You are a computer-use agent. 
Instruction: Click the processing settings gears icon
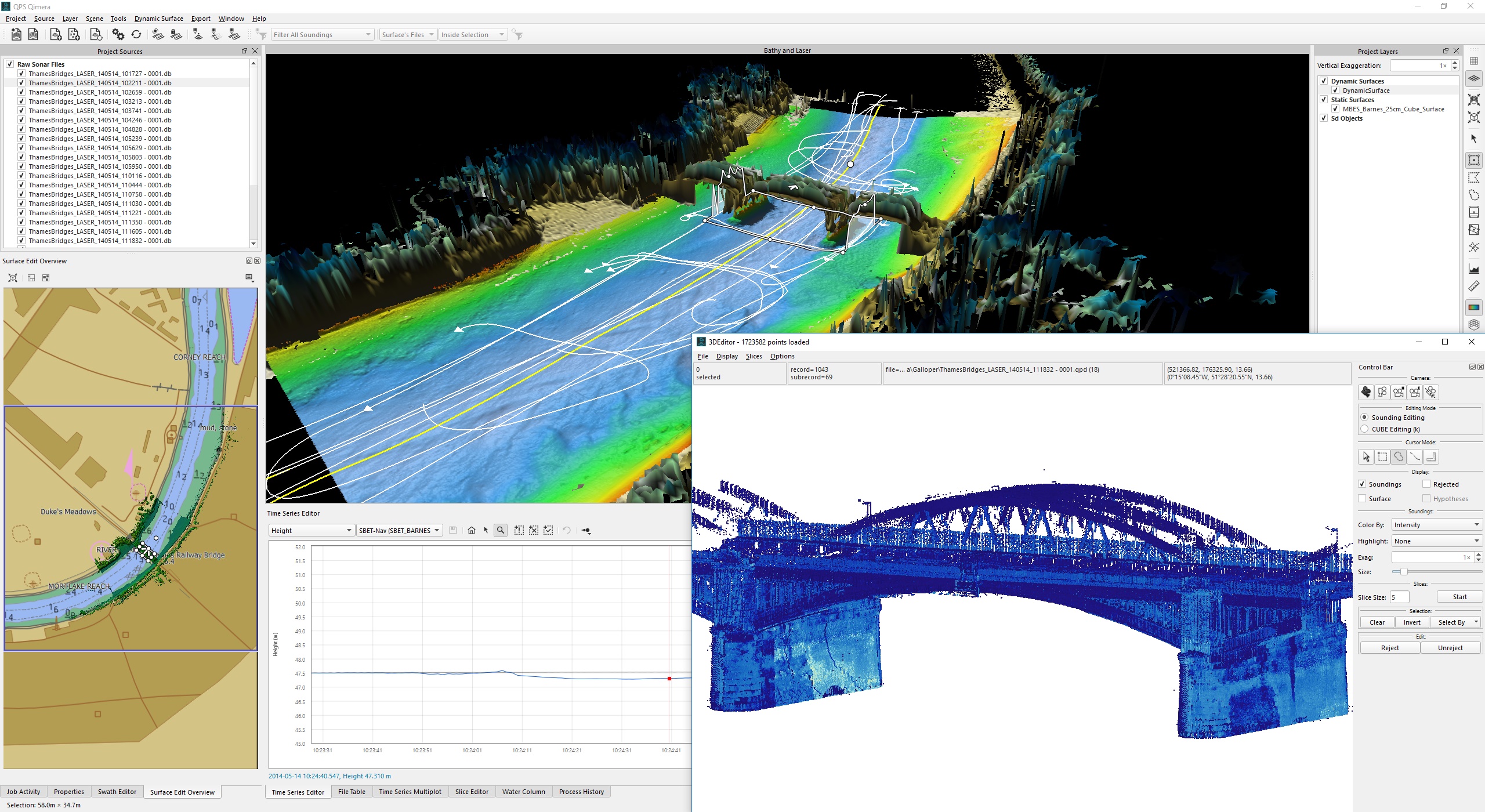pos(118,35)
